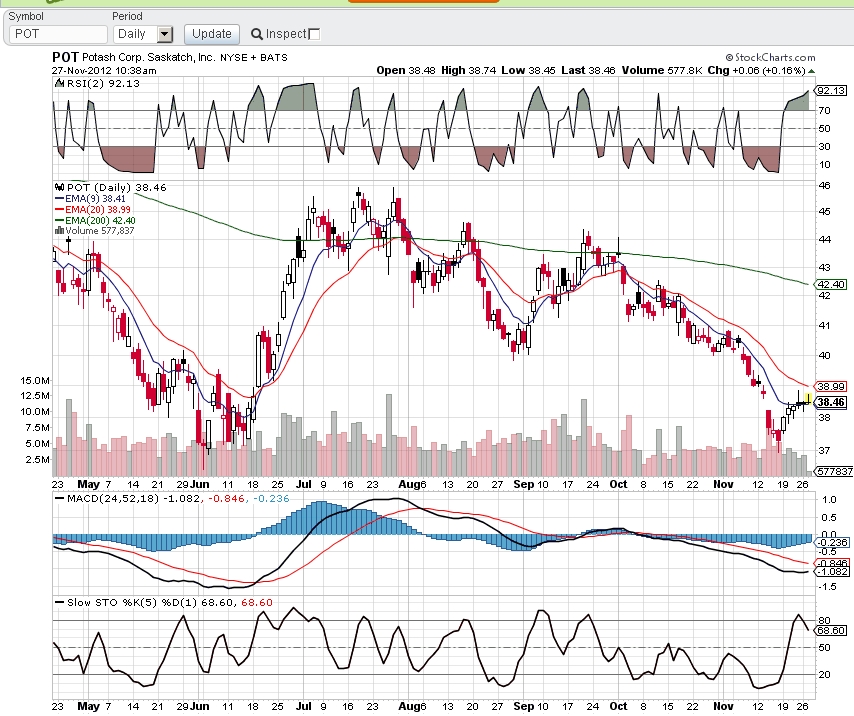Screen dimensions: 854x716
Task: Click the 'High 38.74' header value
Action: point(468,70)
